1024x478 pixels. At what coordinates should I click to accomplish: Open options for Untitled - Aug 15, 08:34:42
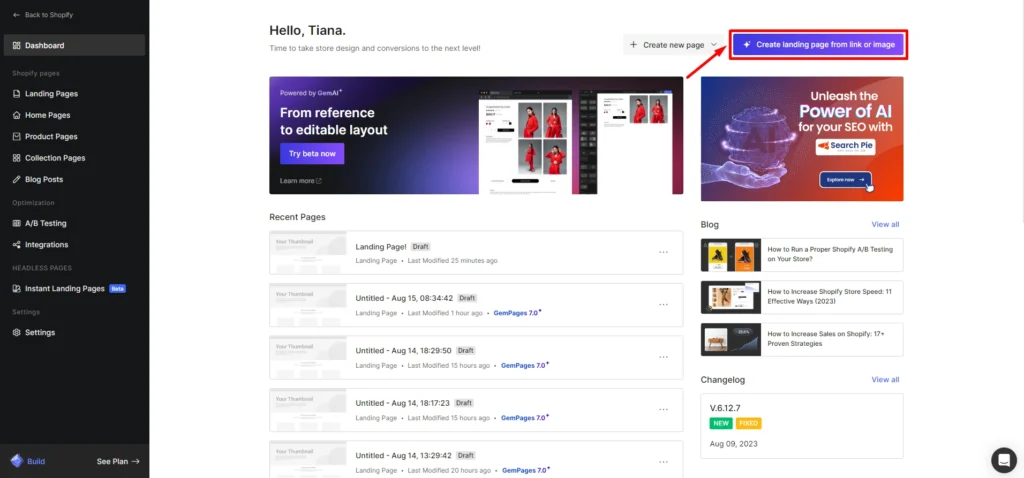[x=663, y=304]
